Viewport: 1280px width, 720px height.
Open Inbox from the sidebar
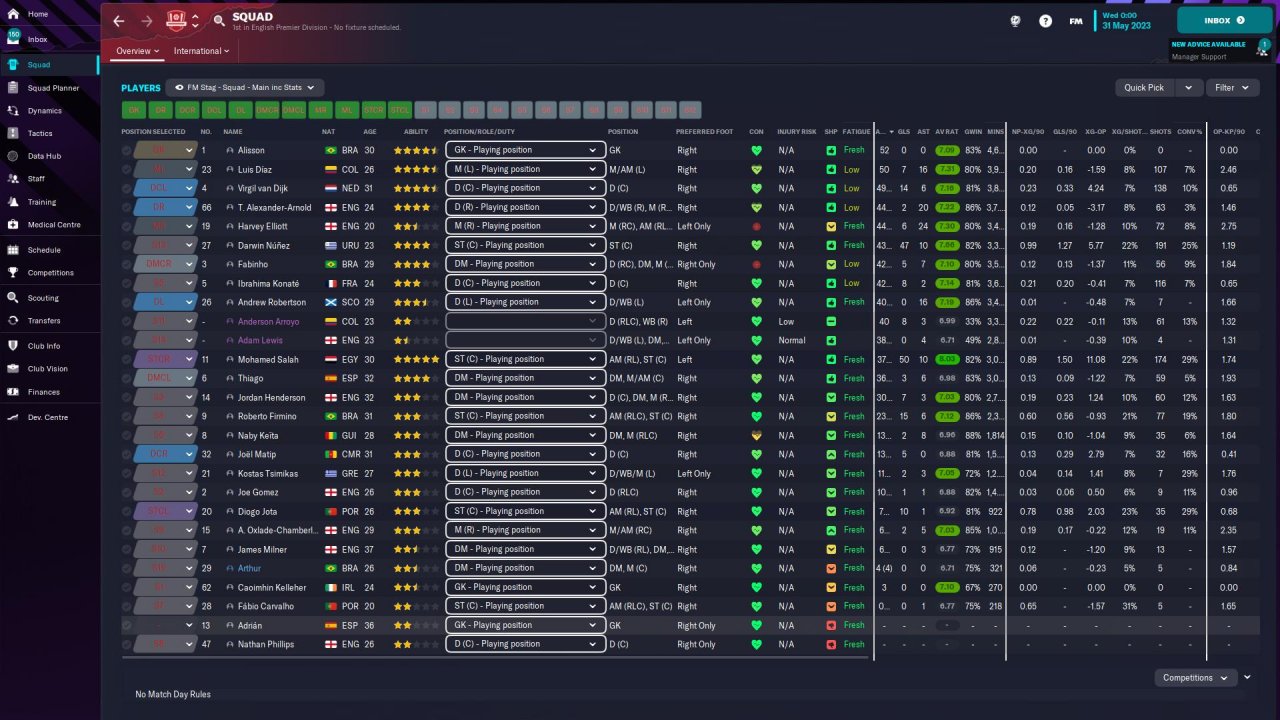point(37,39)
